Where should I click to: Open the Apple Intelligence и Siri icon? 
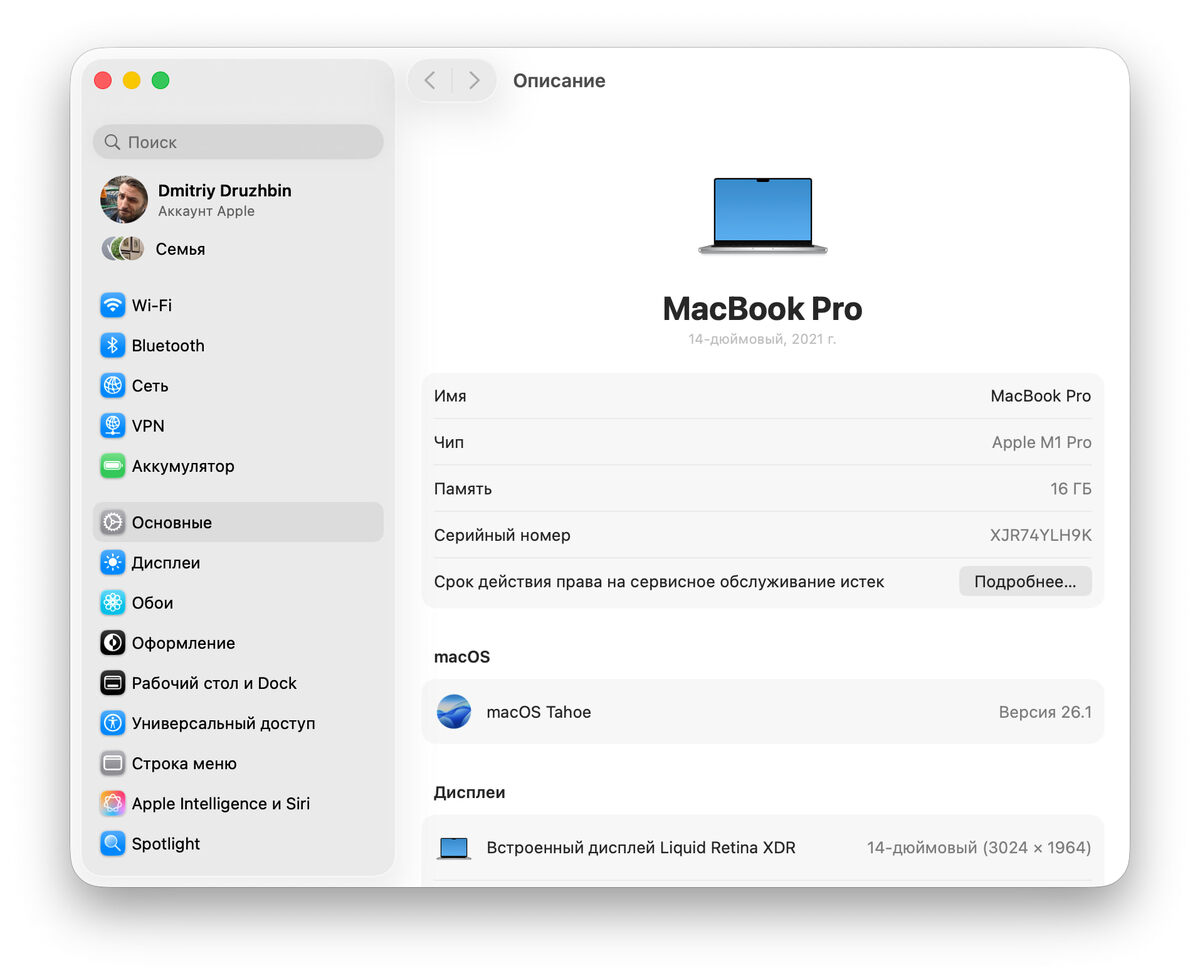[x=113, y=803]
